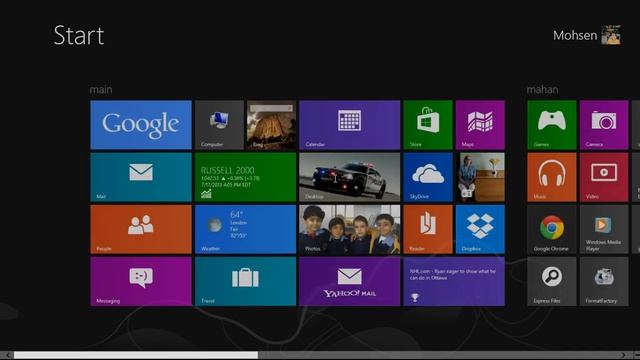
Task: Open the tile showing man beside cabinet
Action: click(x=480, y=177)
